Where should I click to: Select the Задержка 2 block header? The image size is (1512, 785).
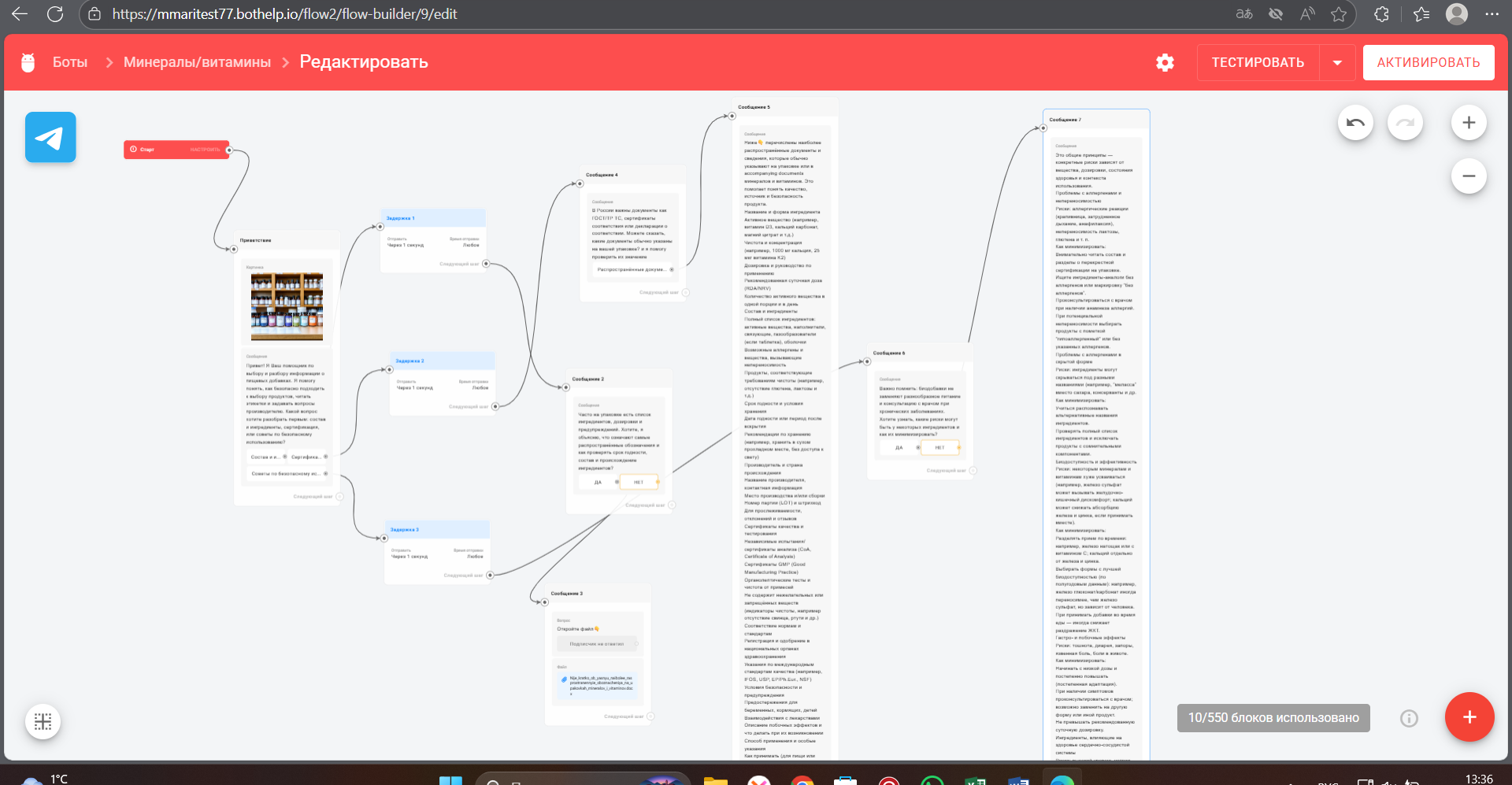coord(443,361)
